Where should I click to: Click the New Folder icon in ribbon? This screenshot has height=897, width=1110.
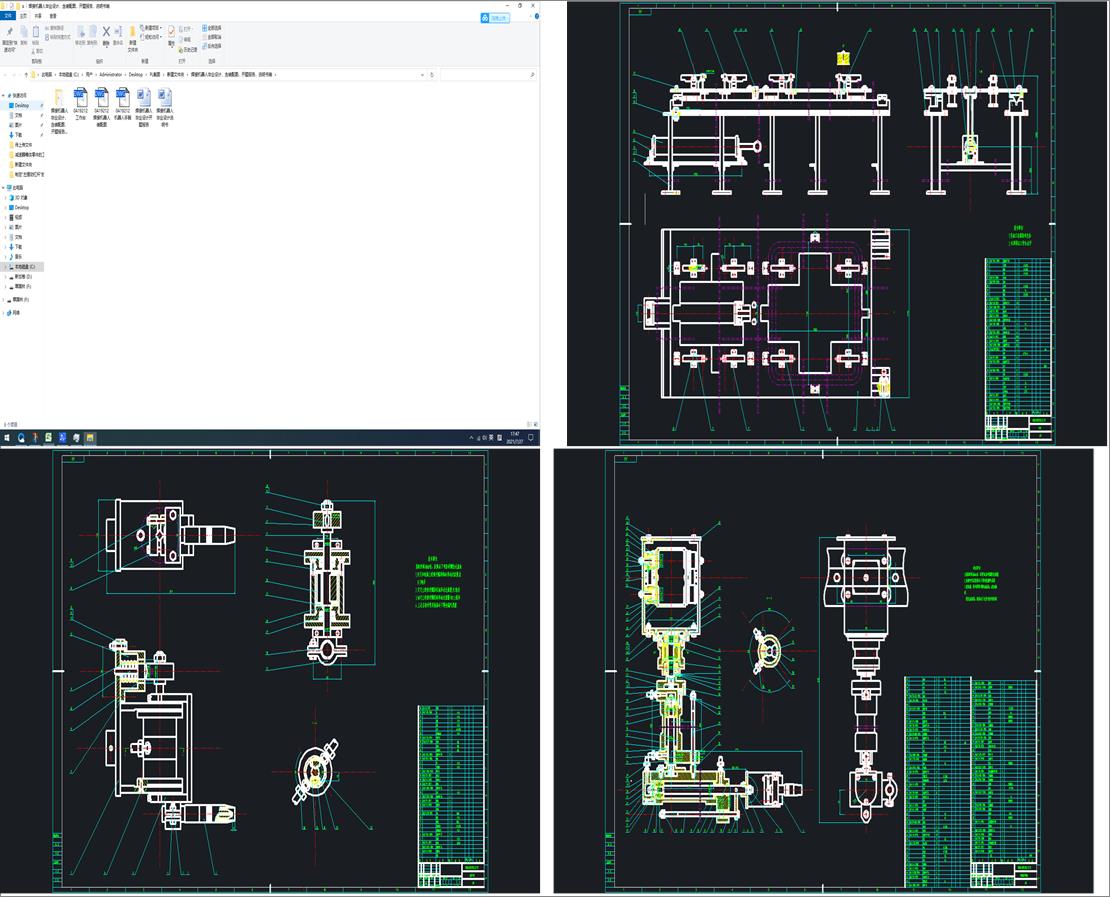[132, 33]
